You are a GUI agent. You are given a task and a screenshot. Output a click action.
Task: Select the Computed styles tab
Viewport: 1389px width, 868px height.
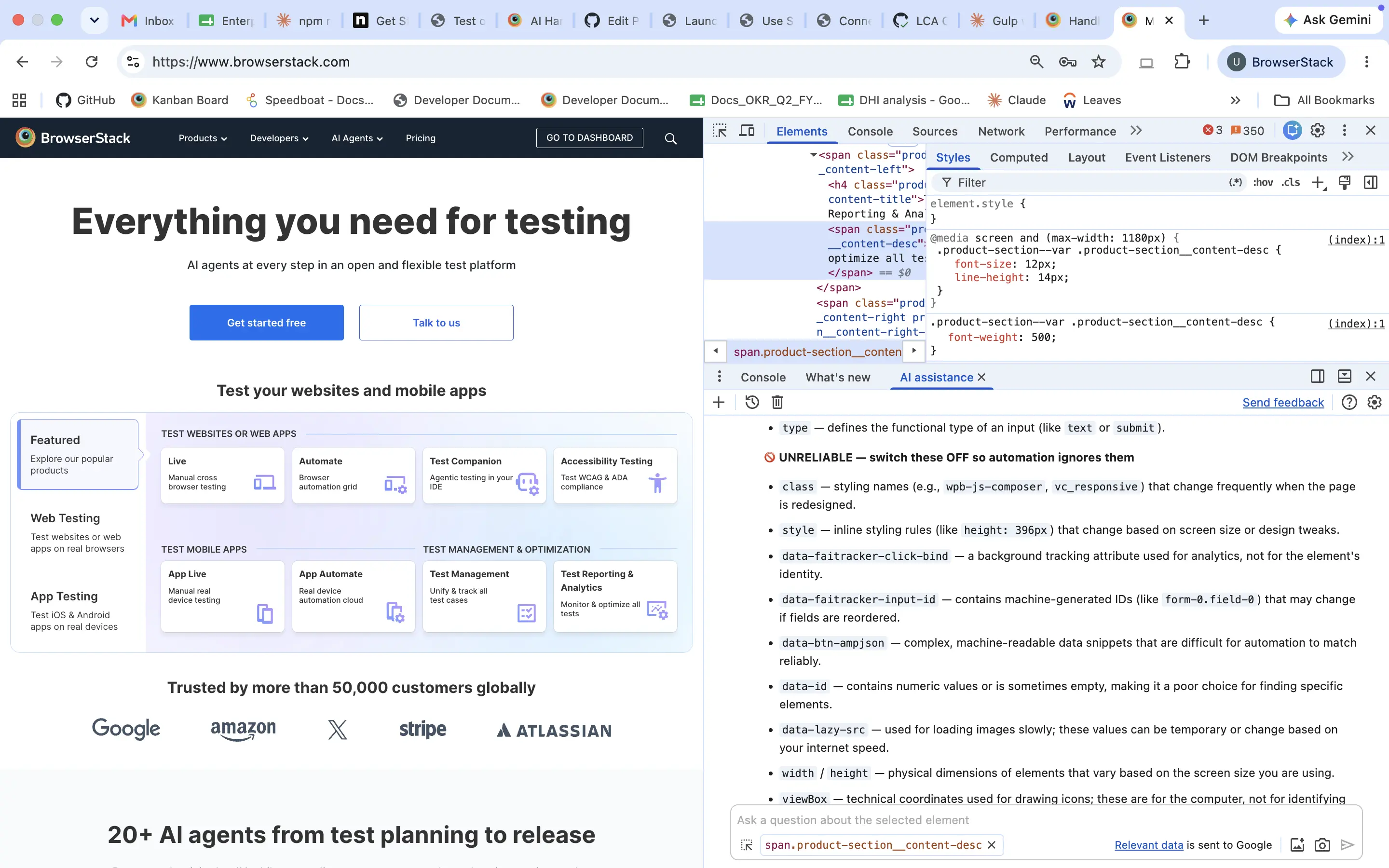[1019, 157]
